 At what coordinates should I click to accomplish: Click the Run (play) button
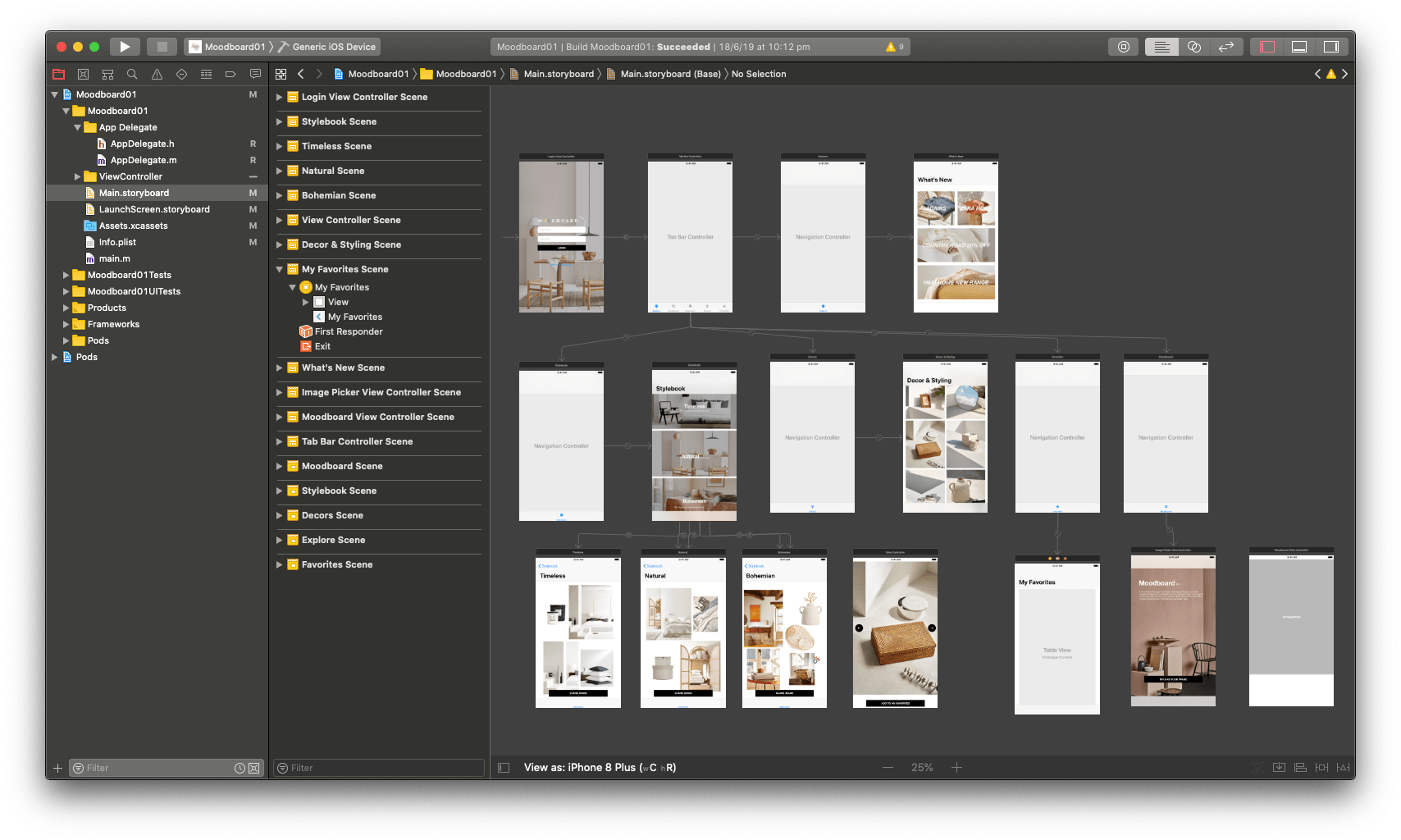(x=125, y=47)
